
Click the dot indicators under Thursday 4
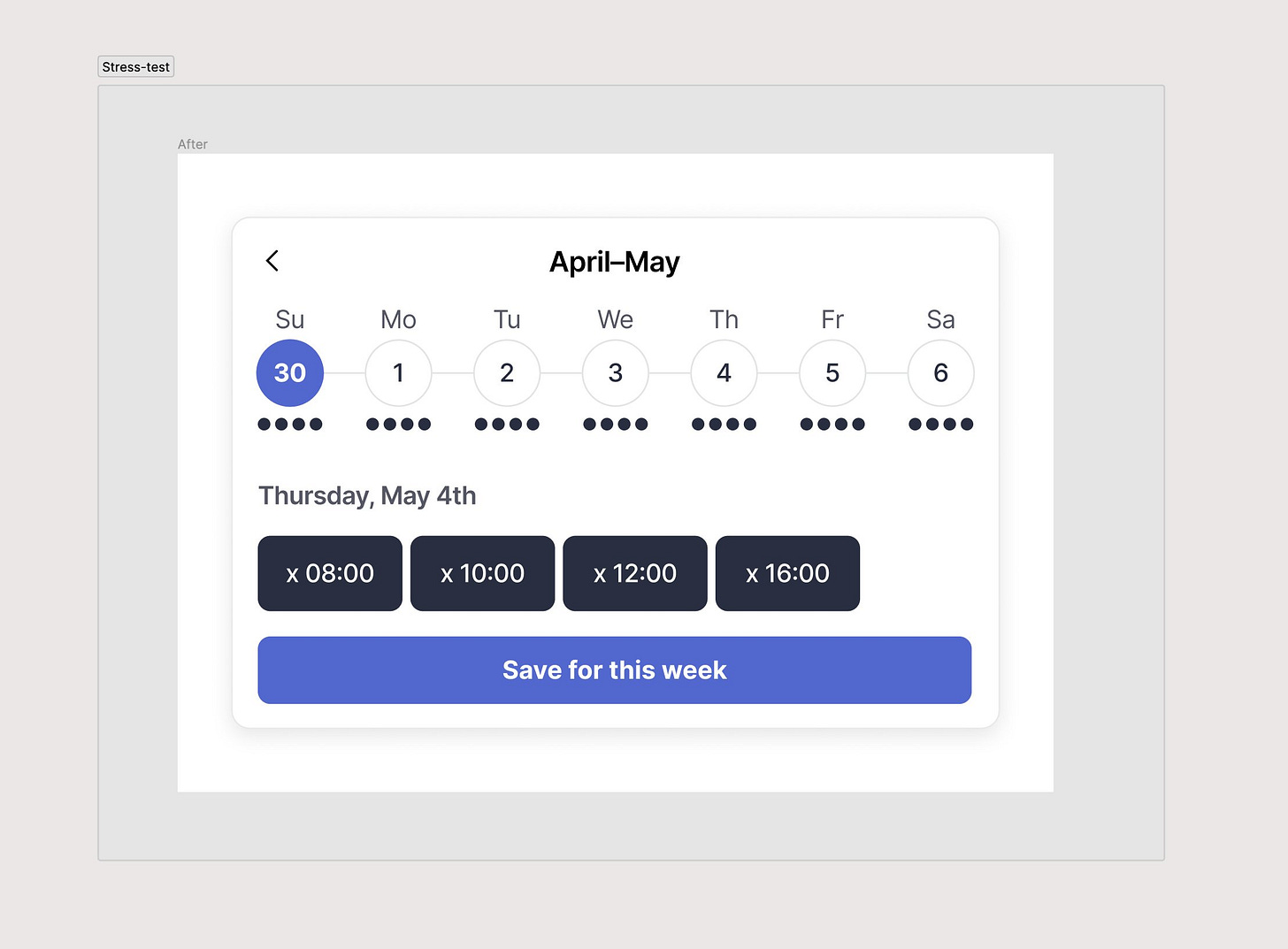point(724,424)
